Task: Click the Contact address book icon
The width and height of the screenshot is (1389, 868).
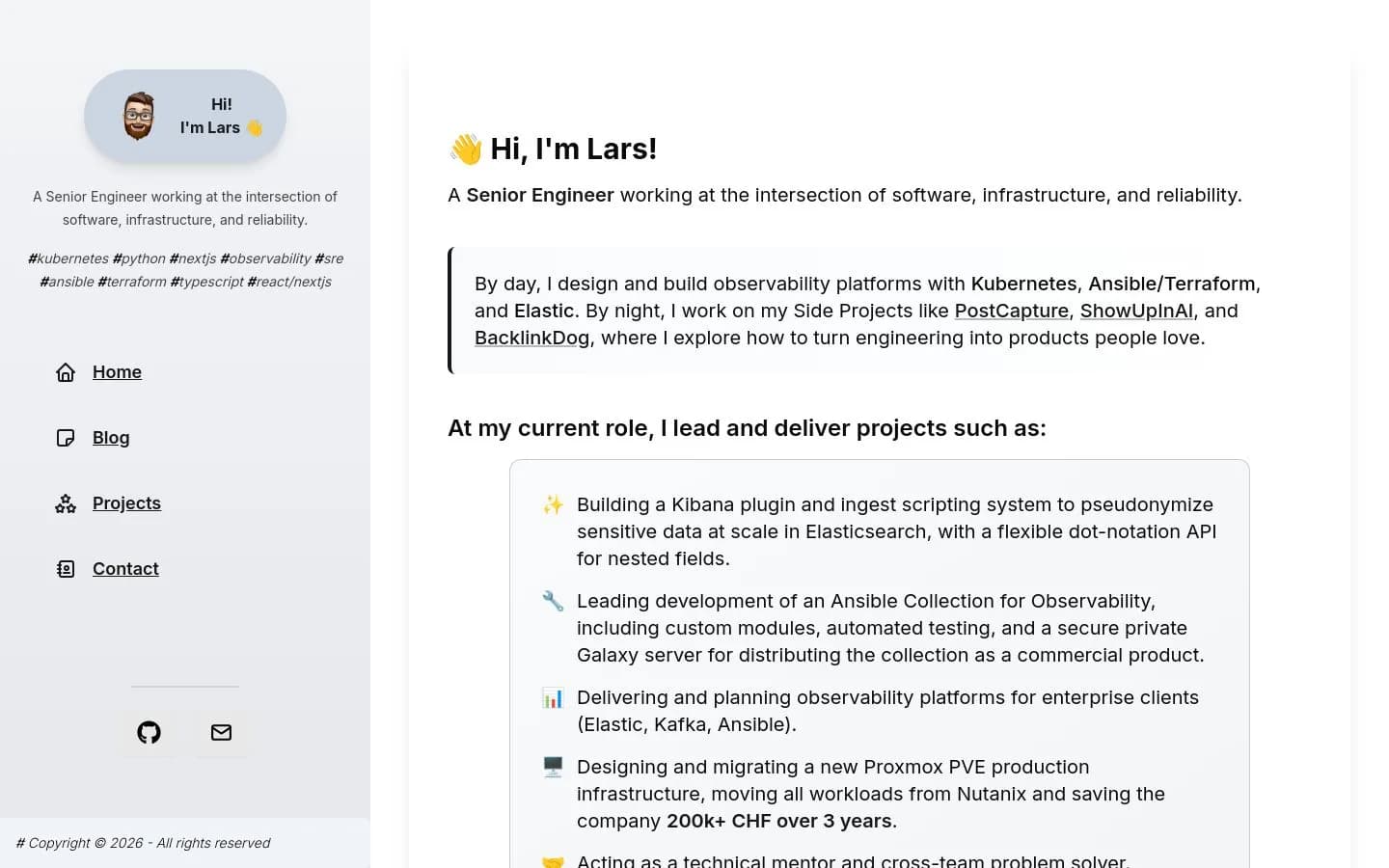Action: (x=66, y=569)
